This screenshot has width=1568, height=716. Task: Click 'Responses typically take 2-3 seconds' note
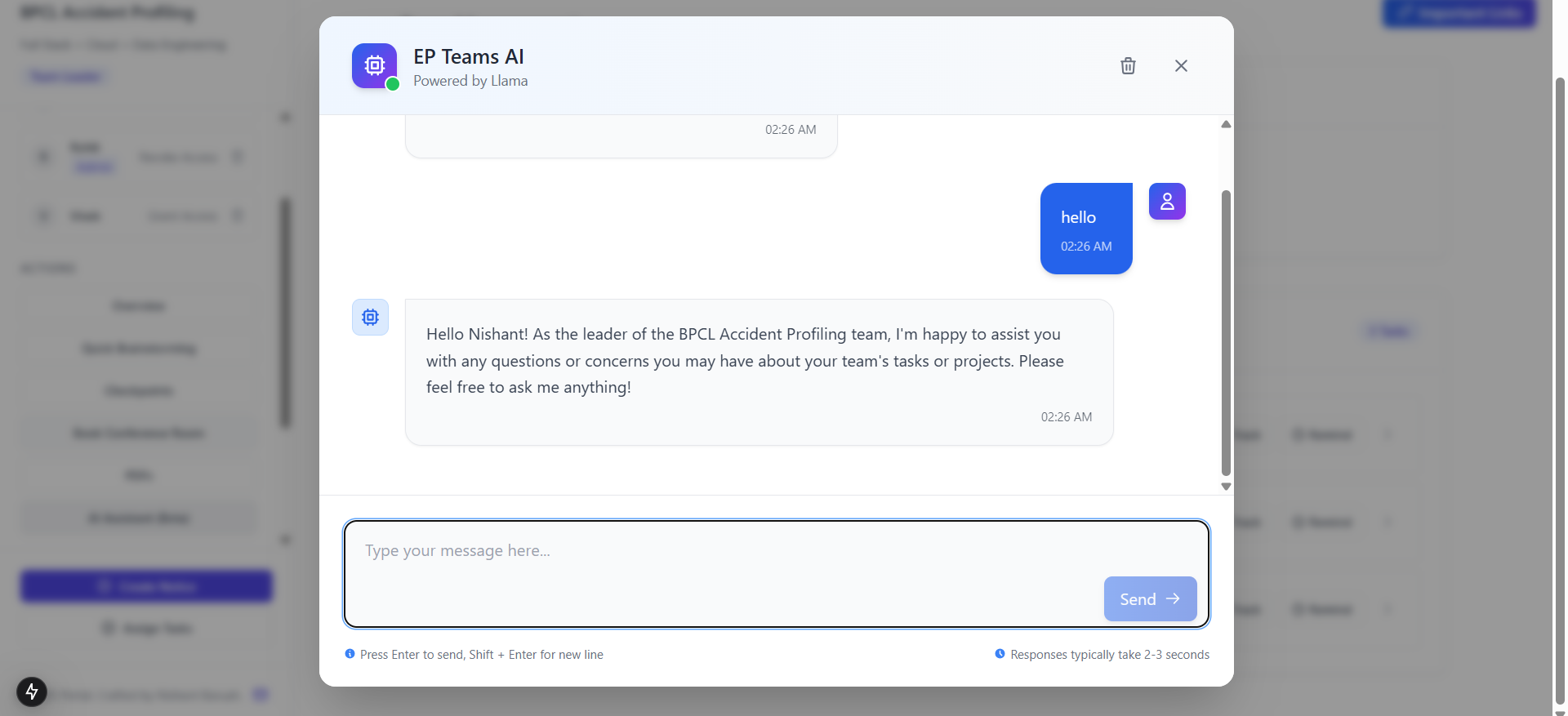(1110, 655)
